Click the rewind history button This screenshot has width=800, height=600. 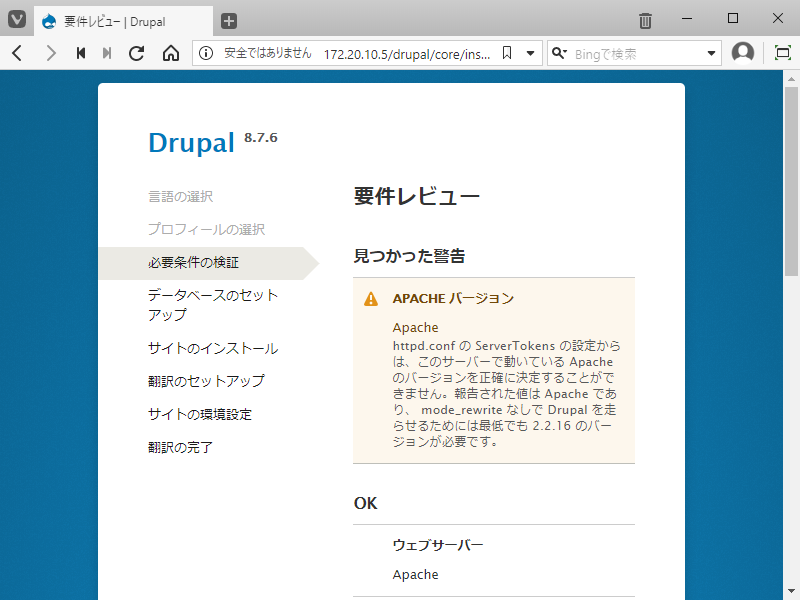pyautogui.click(x=81, y=53)
